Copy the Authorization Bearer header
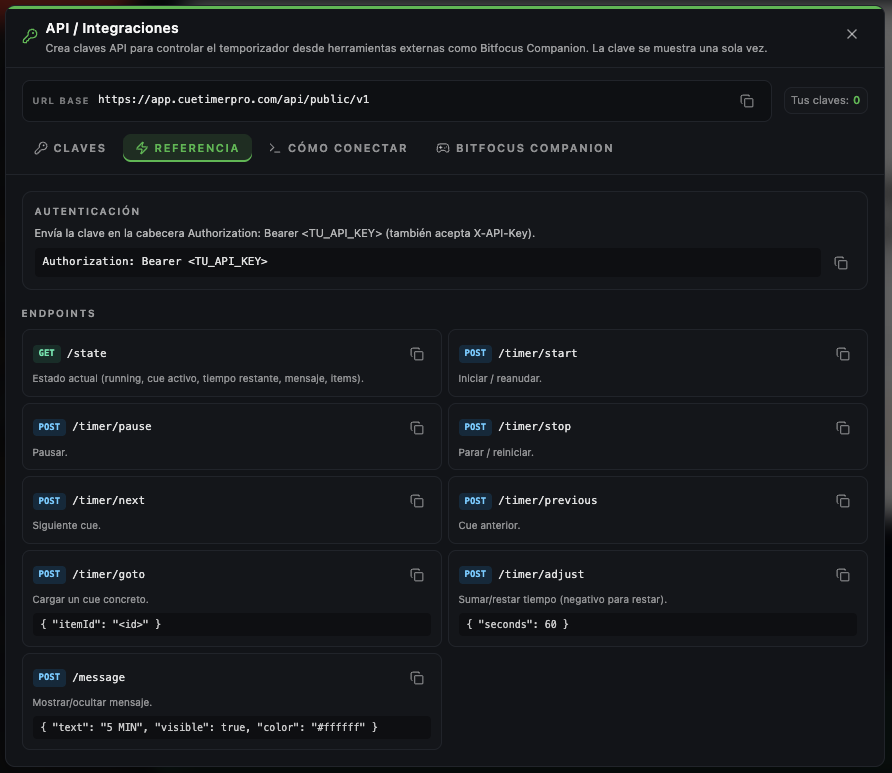The image size is (892, 773). (840, 263)
